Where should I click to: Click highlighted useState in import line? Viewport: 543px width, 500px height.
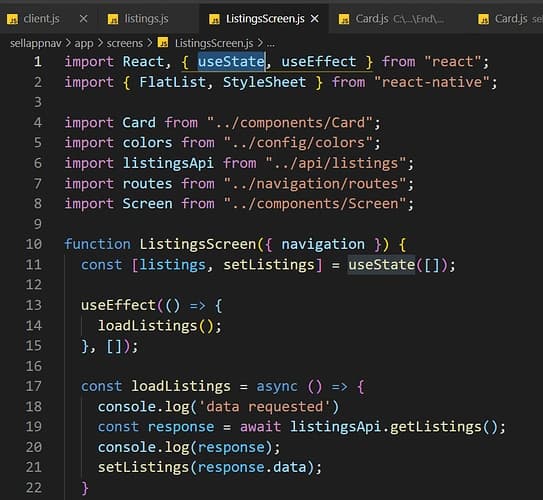click(x=231, y=62)
